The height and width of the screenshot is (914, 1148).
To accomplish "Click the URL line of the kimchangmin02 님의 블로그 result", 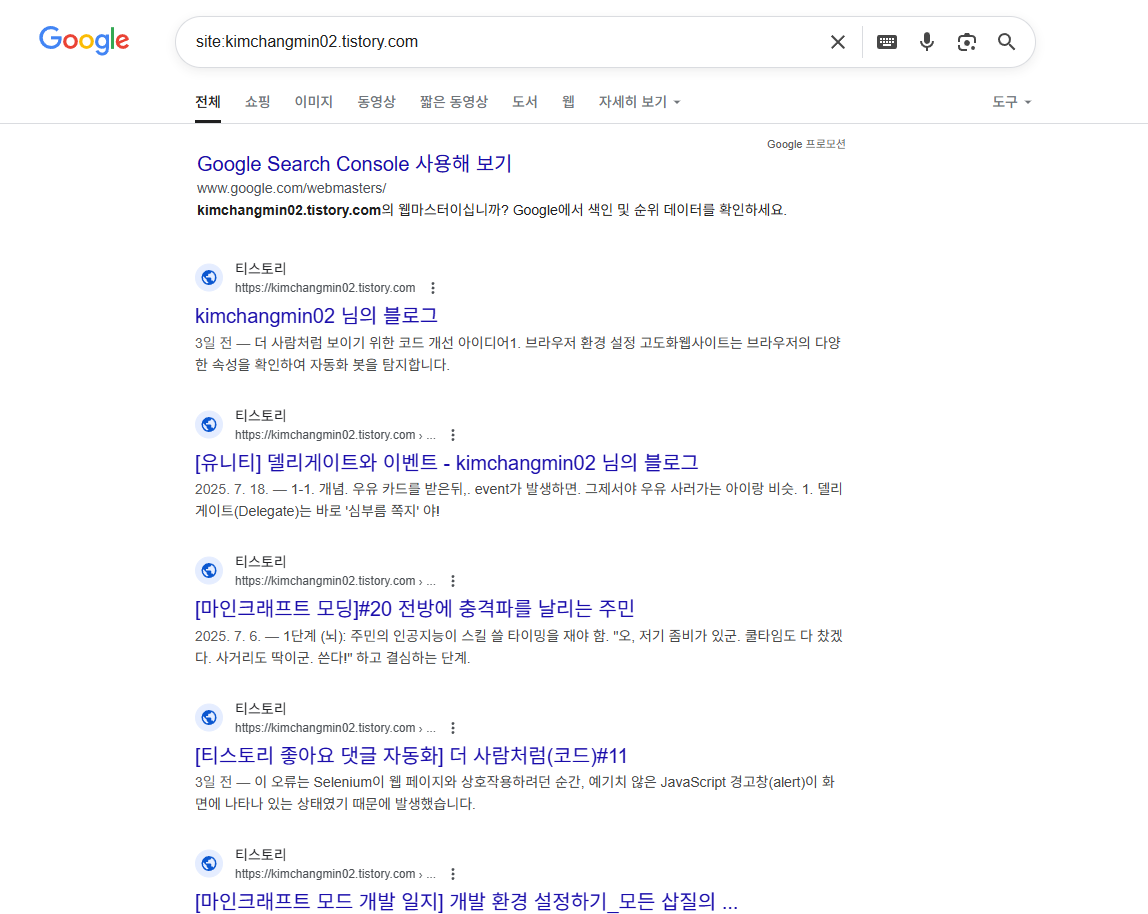I will [x=325, y=288].
